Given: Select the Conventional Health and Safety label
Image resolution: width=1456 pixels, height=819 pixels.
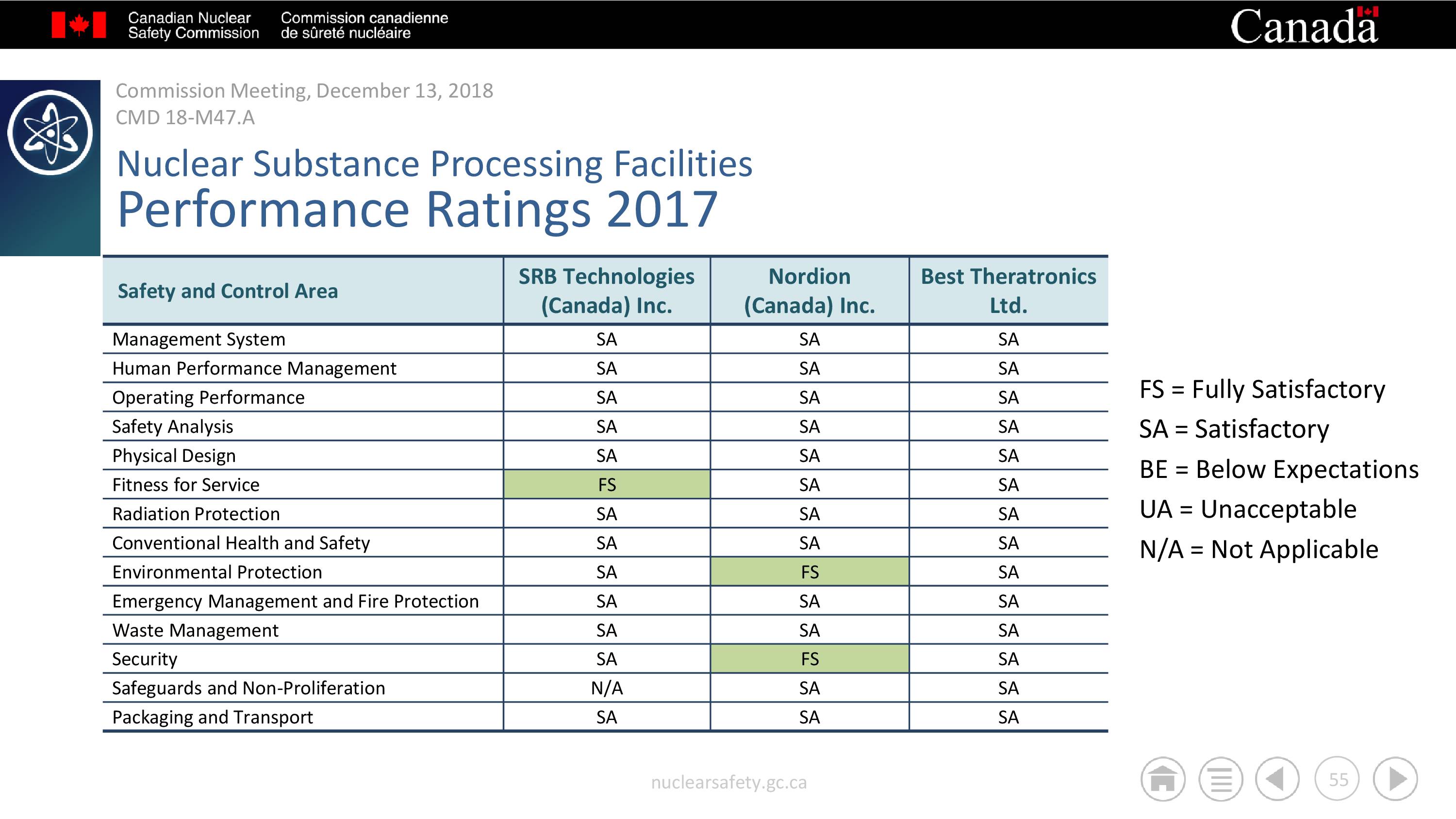Looking at the screenshot, I should click(x=241, y=543).
